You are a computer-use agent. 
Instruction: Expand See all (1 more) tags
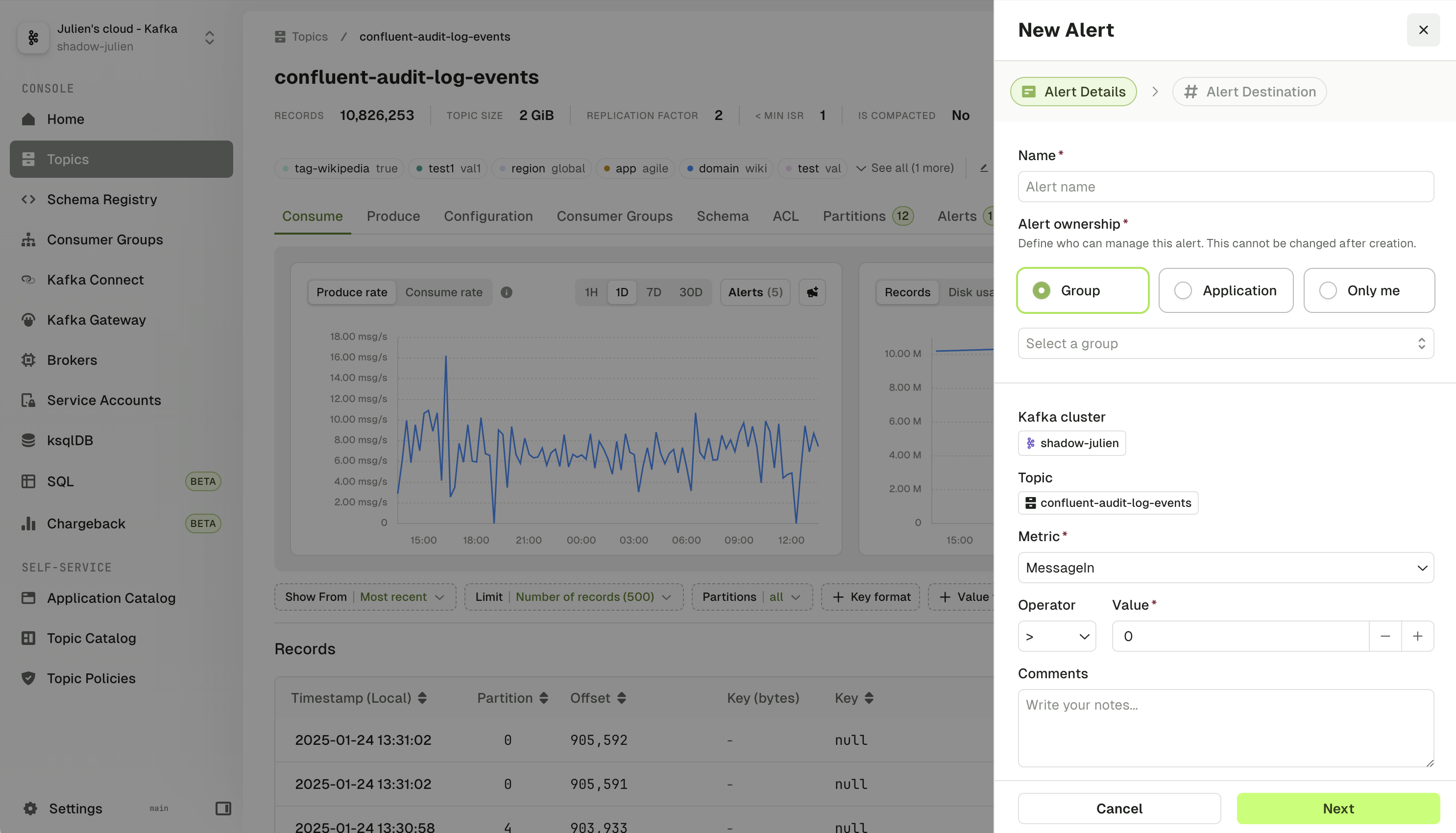pyautogui.click(x=904, y=168)
